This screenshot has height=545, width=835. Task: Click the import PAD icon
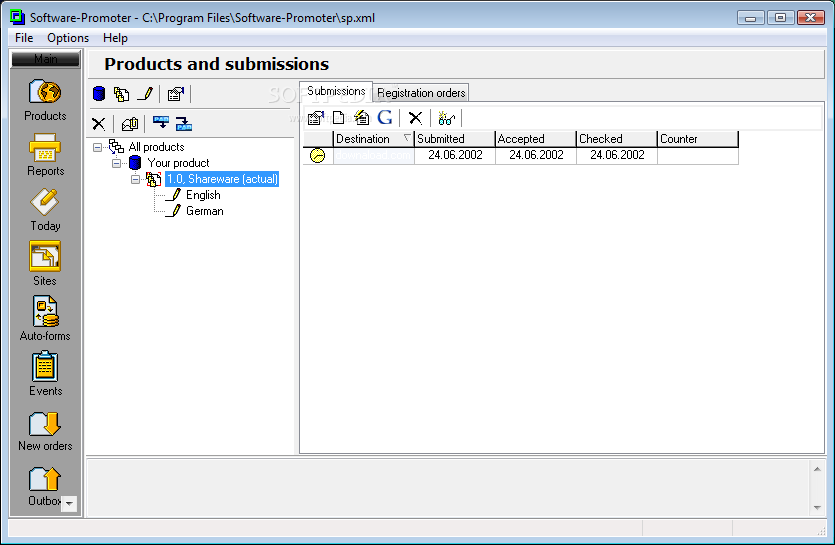click(161, 123)
